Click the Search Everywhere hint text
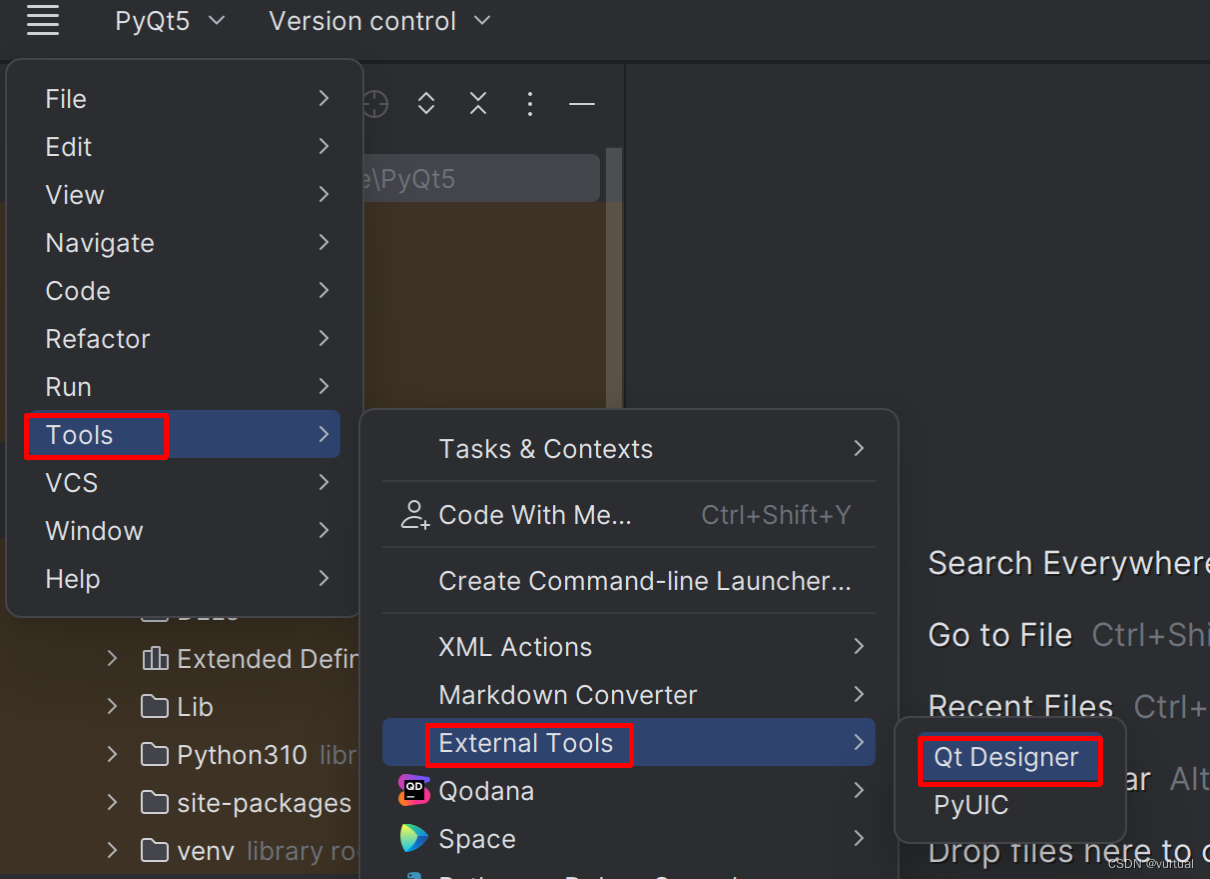Image resolution: width=1210 pixels, height=879 pixels. pos(1069,564)
